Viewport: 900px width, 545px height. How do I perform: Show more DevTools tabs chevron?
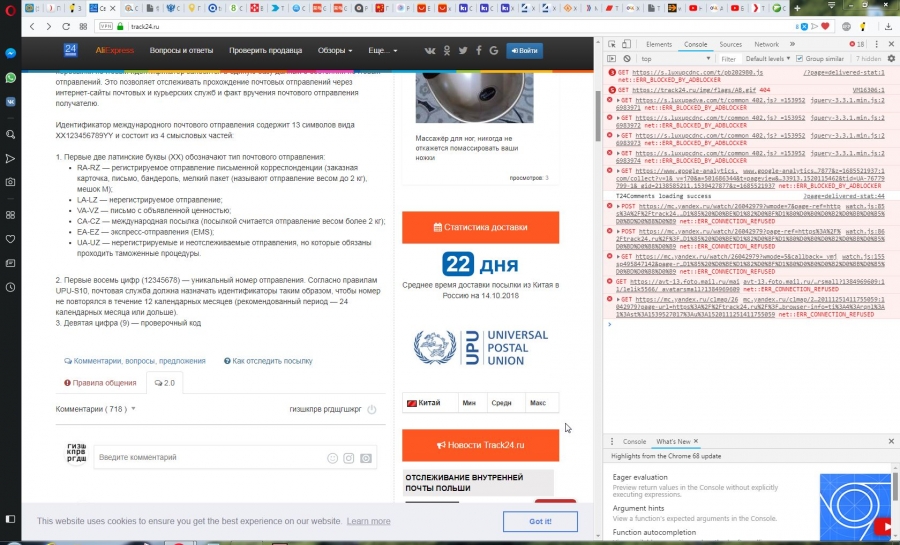(x=792, y=44)
